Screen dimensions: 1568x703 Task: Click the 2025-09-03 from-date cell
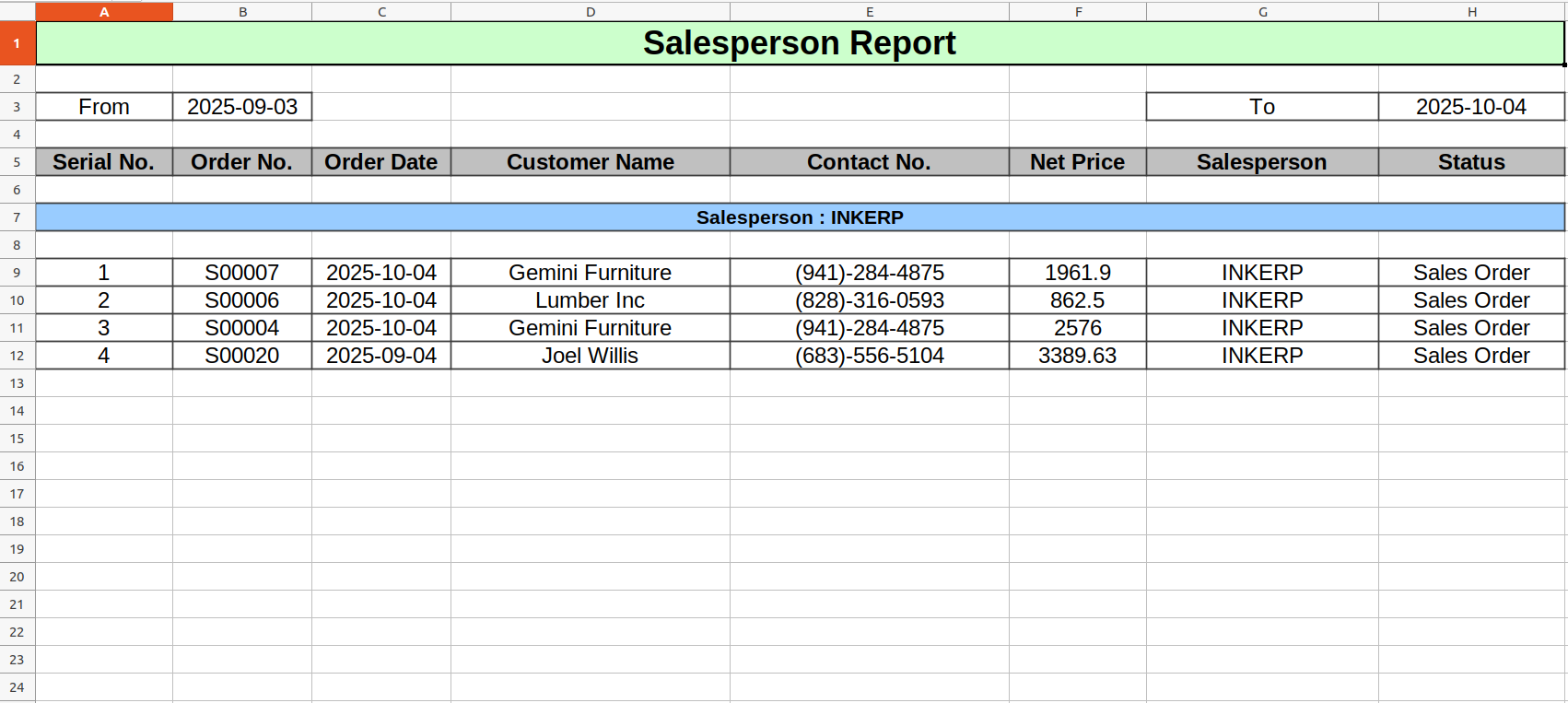click(x=242, y=107)
